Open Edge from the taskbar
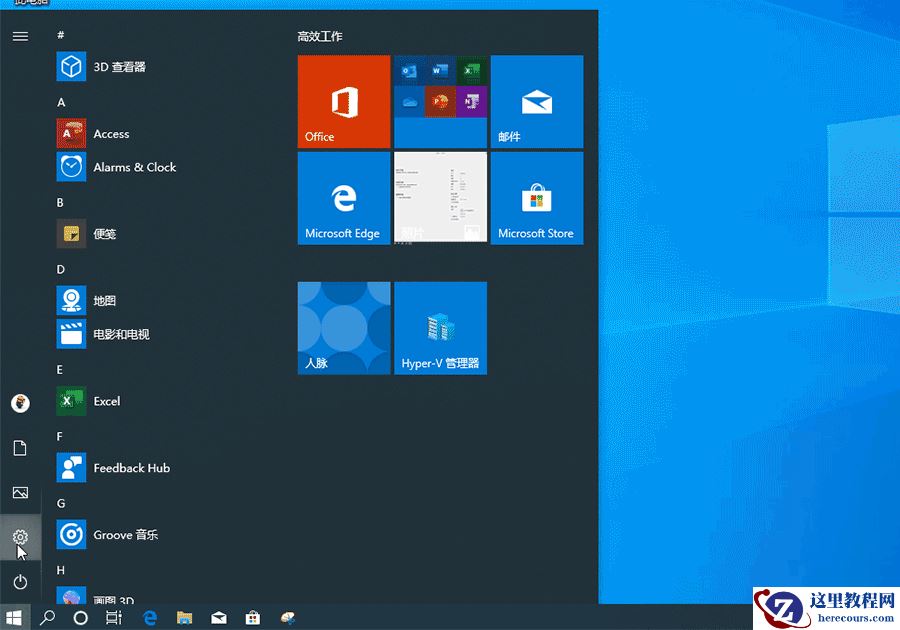Image resolution: width=900 pixels, height=630 pixels. pyautogui.click(x=150, y=617)
